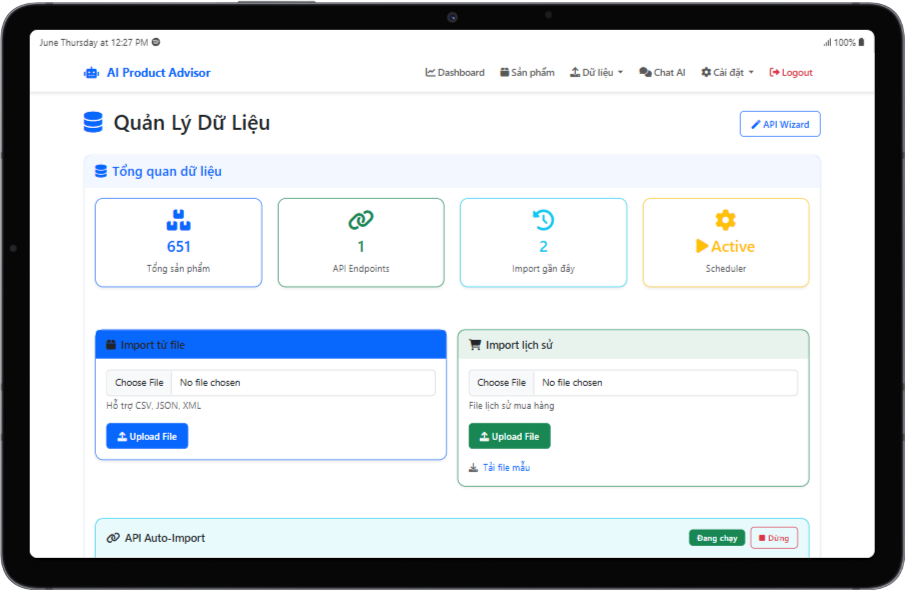Expand the Cài đặt dropdown menu
This screenshot has height=590, width=905.
727,73
